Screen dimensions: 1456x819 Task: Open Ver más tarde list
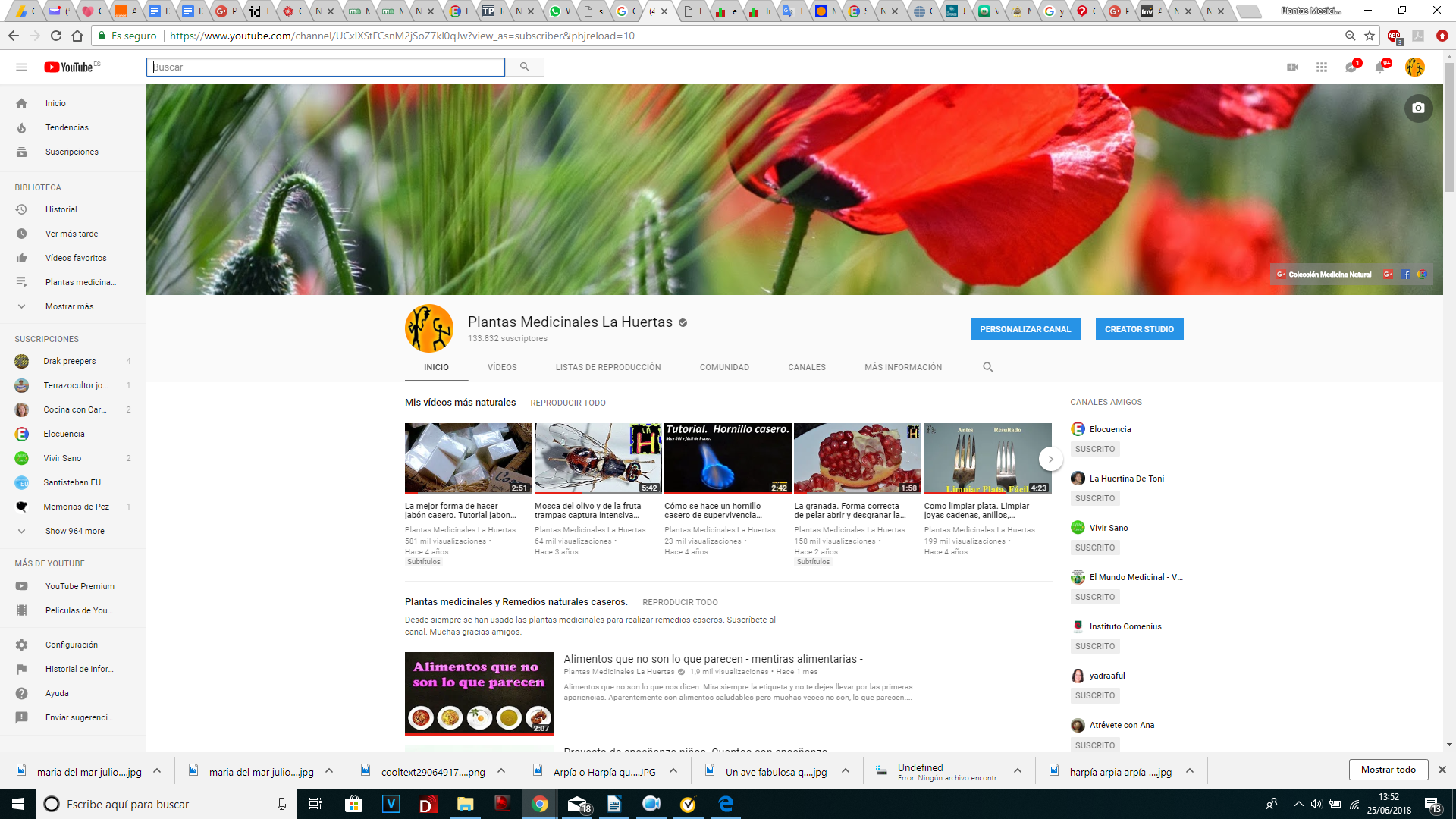[x=73, y=234]
